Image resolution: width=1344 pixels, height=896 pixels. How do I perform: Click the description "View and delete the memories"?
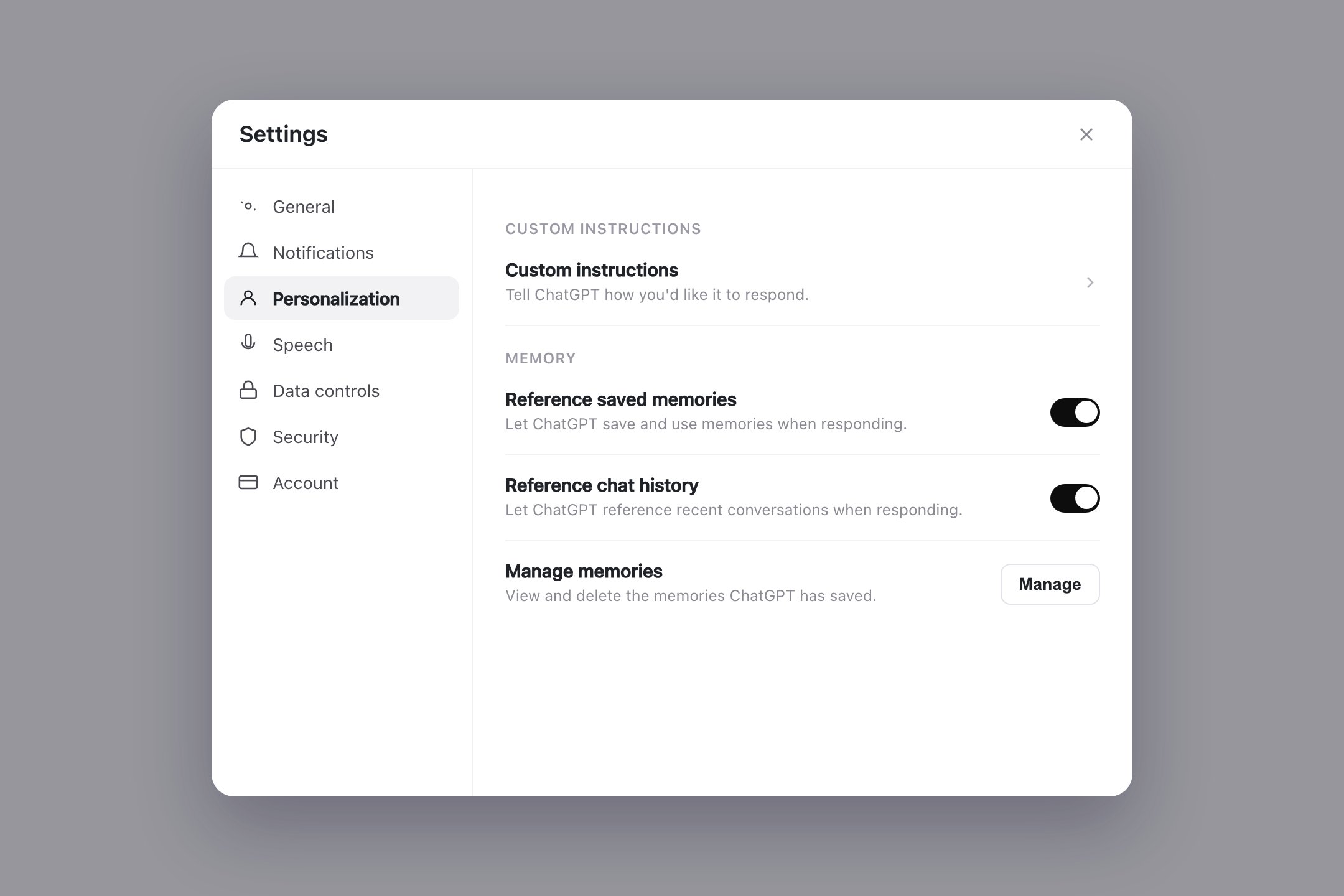point(691,596)
